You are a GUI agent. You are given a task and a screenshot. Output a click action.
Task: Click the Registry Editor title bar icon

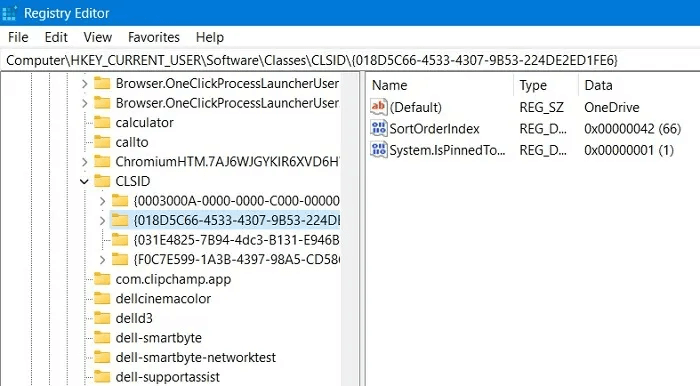pos(9,13)
